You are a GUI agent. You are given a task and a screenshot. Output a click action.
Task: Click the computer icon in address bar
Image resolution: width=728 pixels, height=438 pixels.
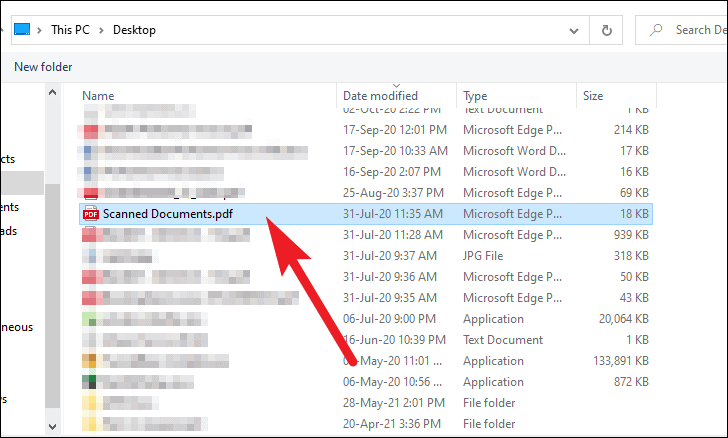pyautogui.click(x=22, y=29)
